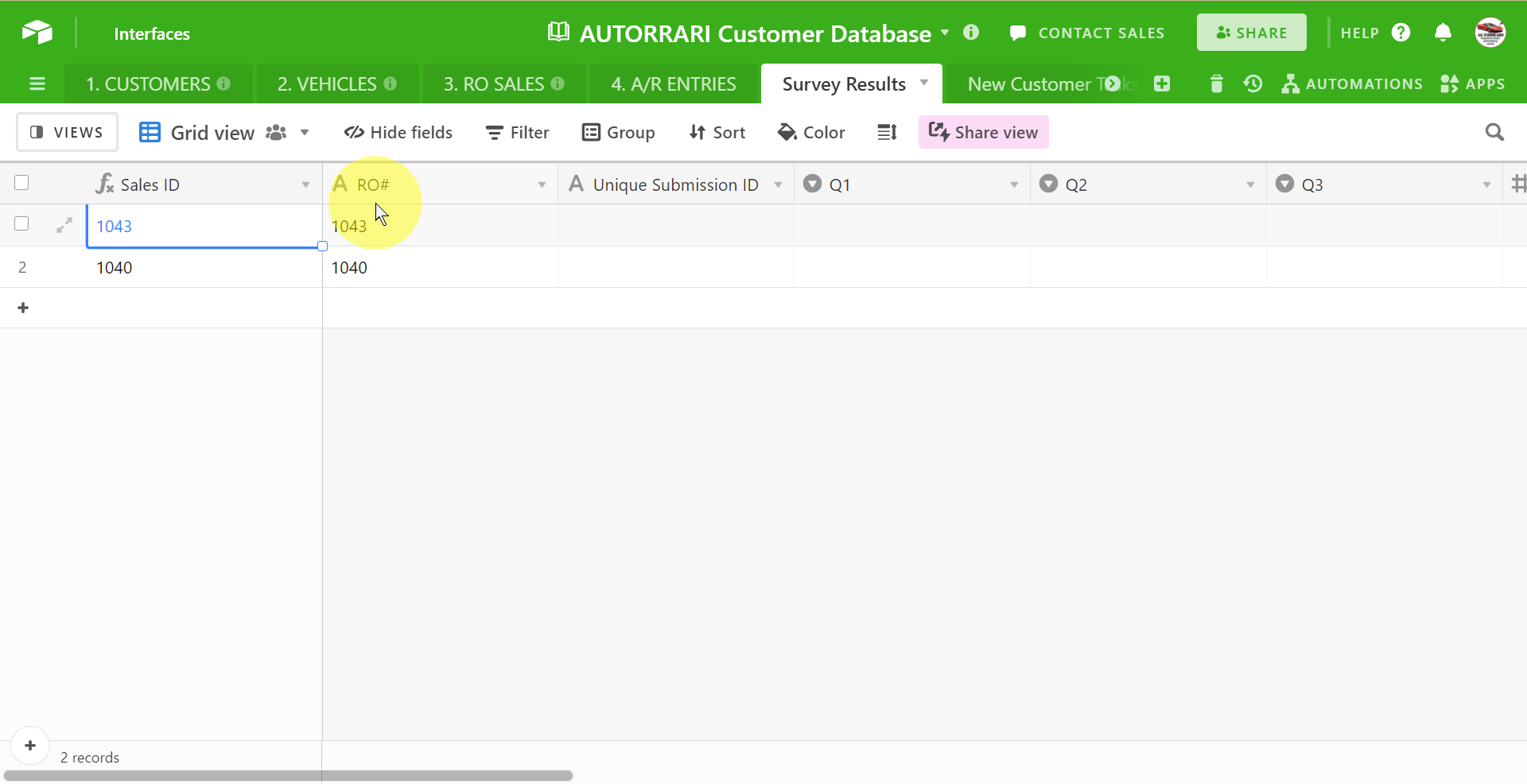Click the Airtable home logo icon
This screenshot has width=1527, height=784.
point(37,33)
